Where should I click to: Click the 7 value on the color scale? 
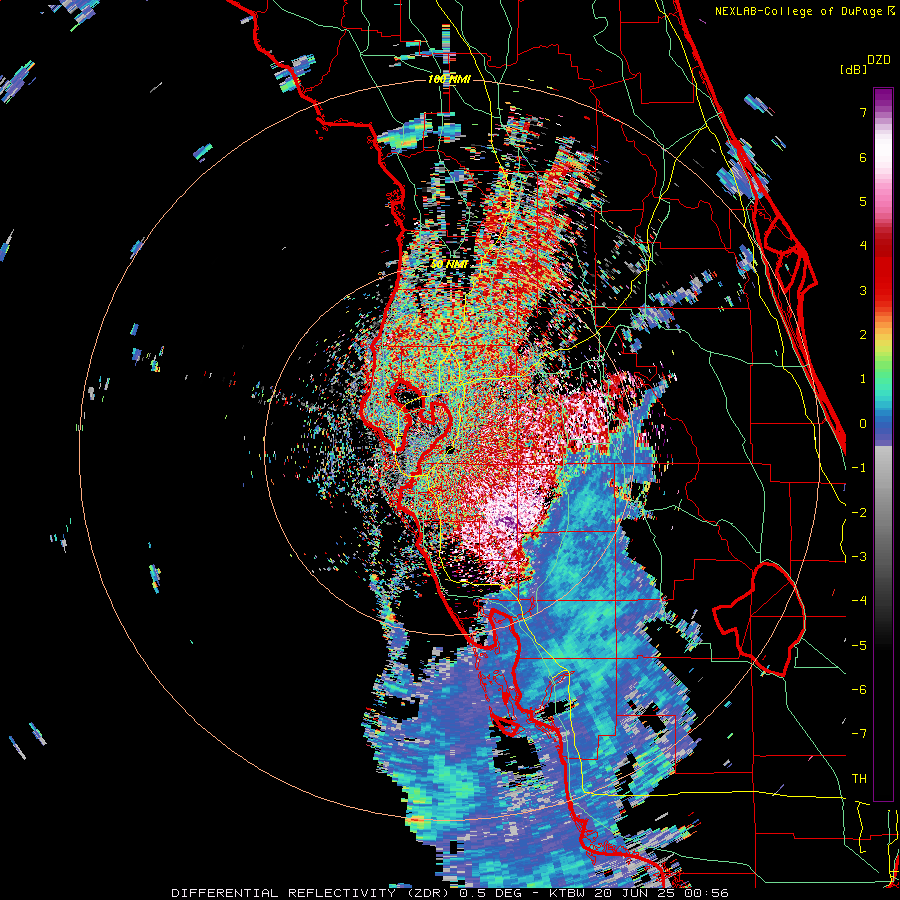pyautogui.click(x=863, y=112)
